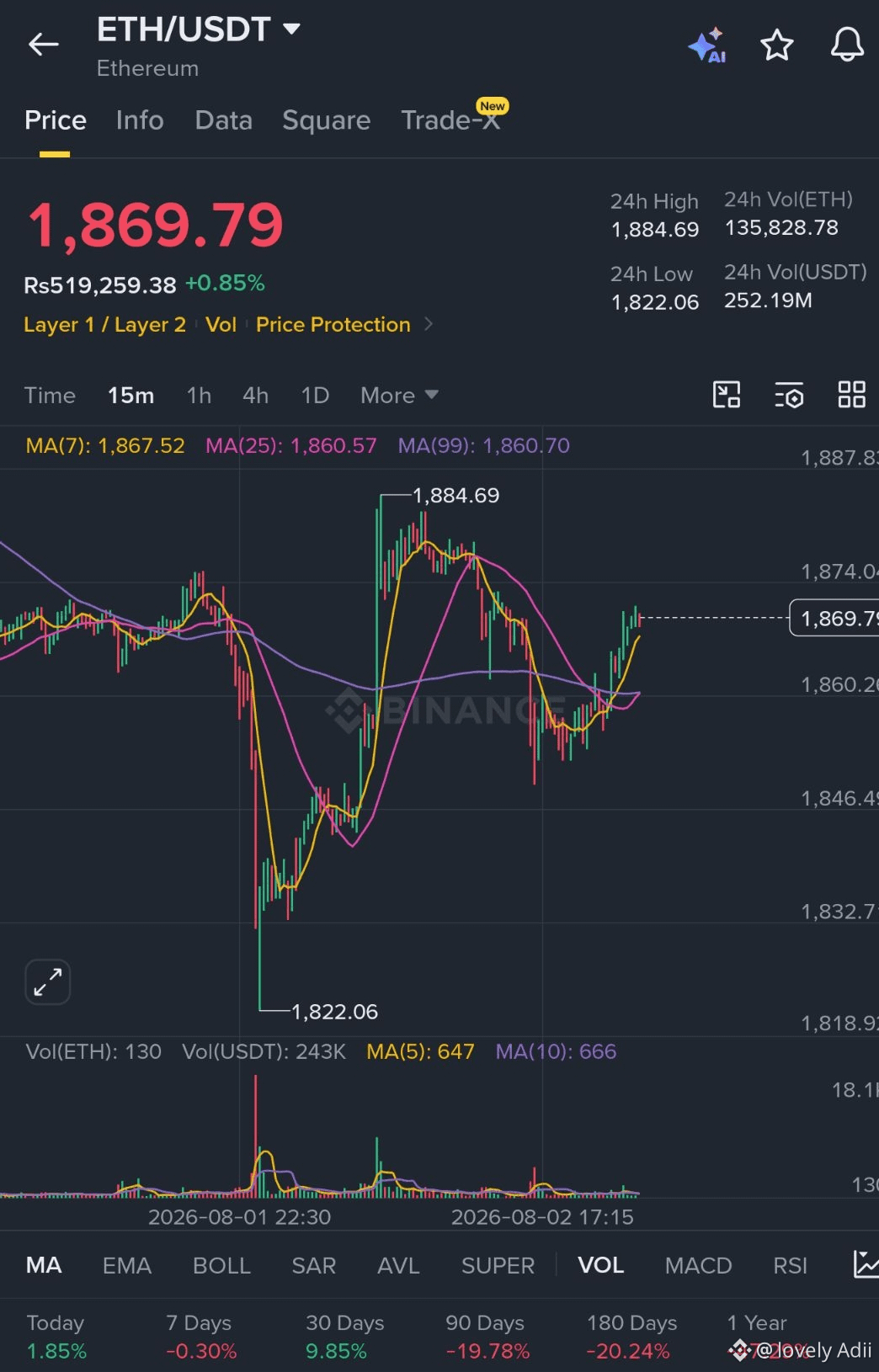Image resolution: width=879 pixels, height=1372 pixels.
Task: Open the Price Protection link
Action: pos(333,325)
